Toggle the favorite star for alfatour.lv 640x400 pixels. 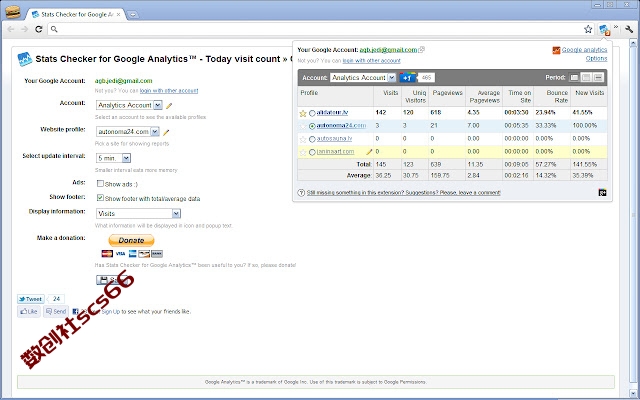pyautogui.click(x=303, y=113)
